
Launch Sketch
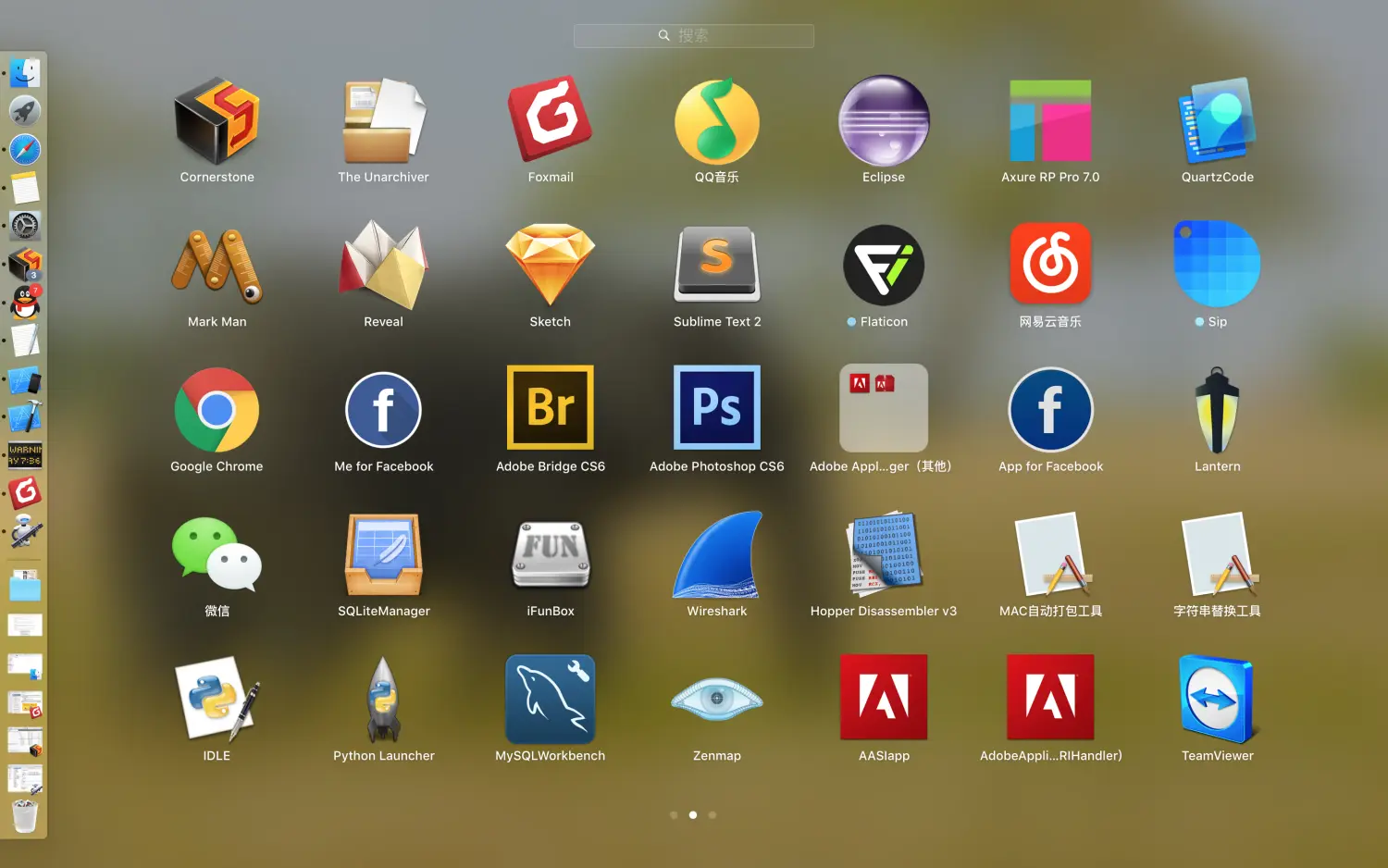point(551,265)
